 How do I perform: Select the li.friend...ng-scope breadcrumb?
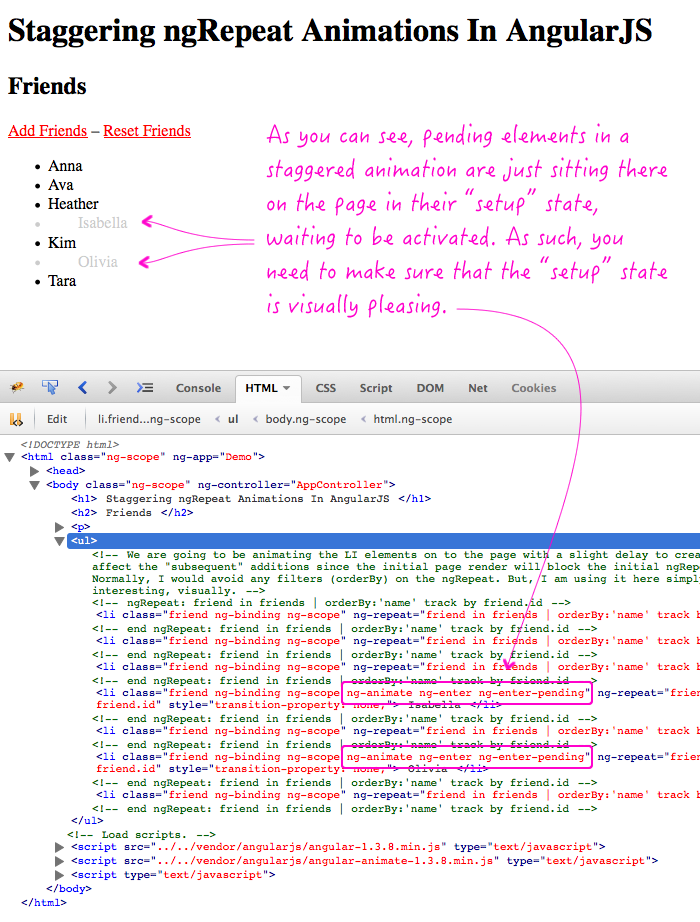pos(149,419)
